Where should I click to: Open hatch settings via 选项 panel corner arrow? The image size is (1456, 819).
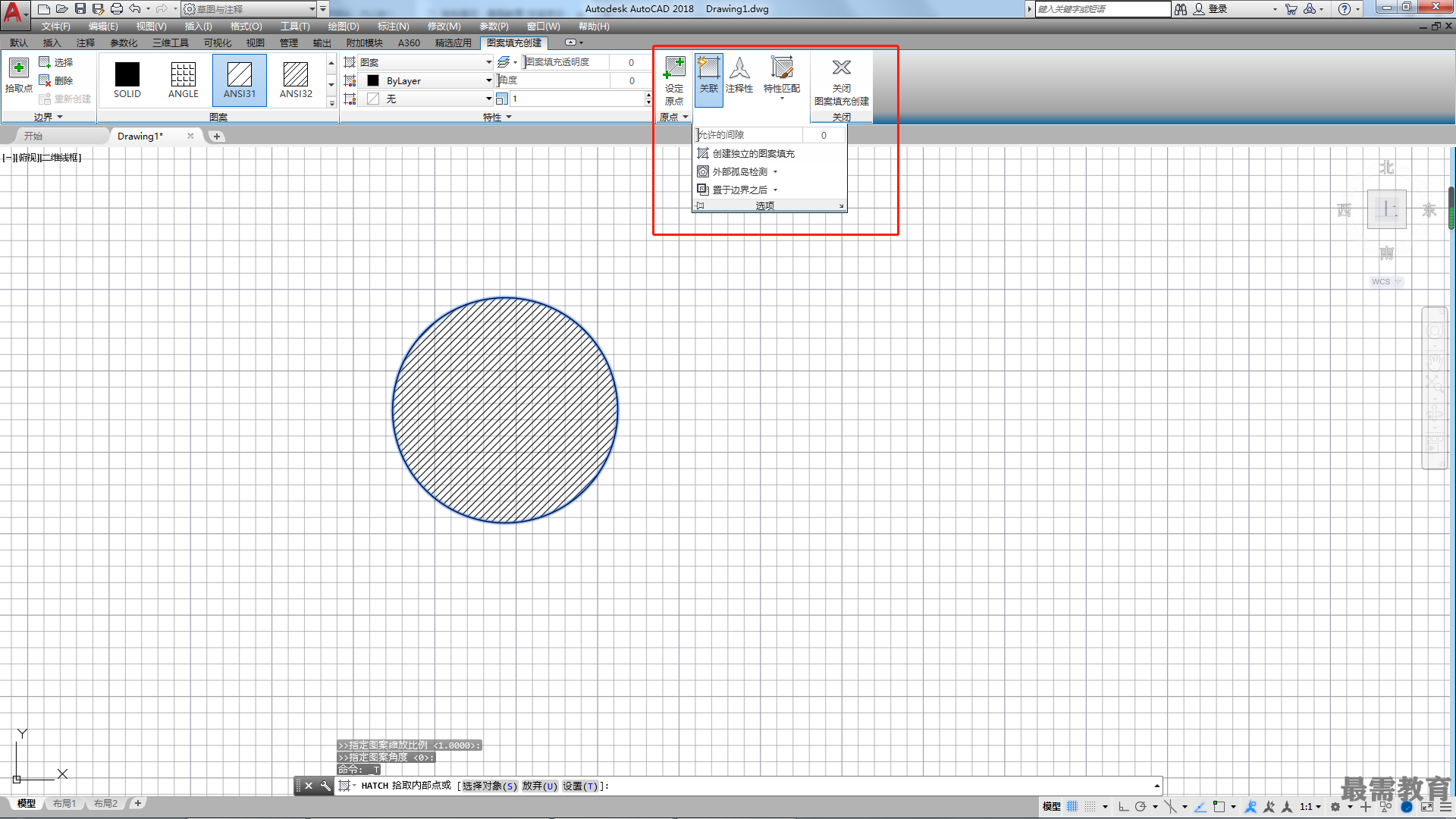pos(841,206)
